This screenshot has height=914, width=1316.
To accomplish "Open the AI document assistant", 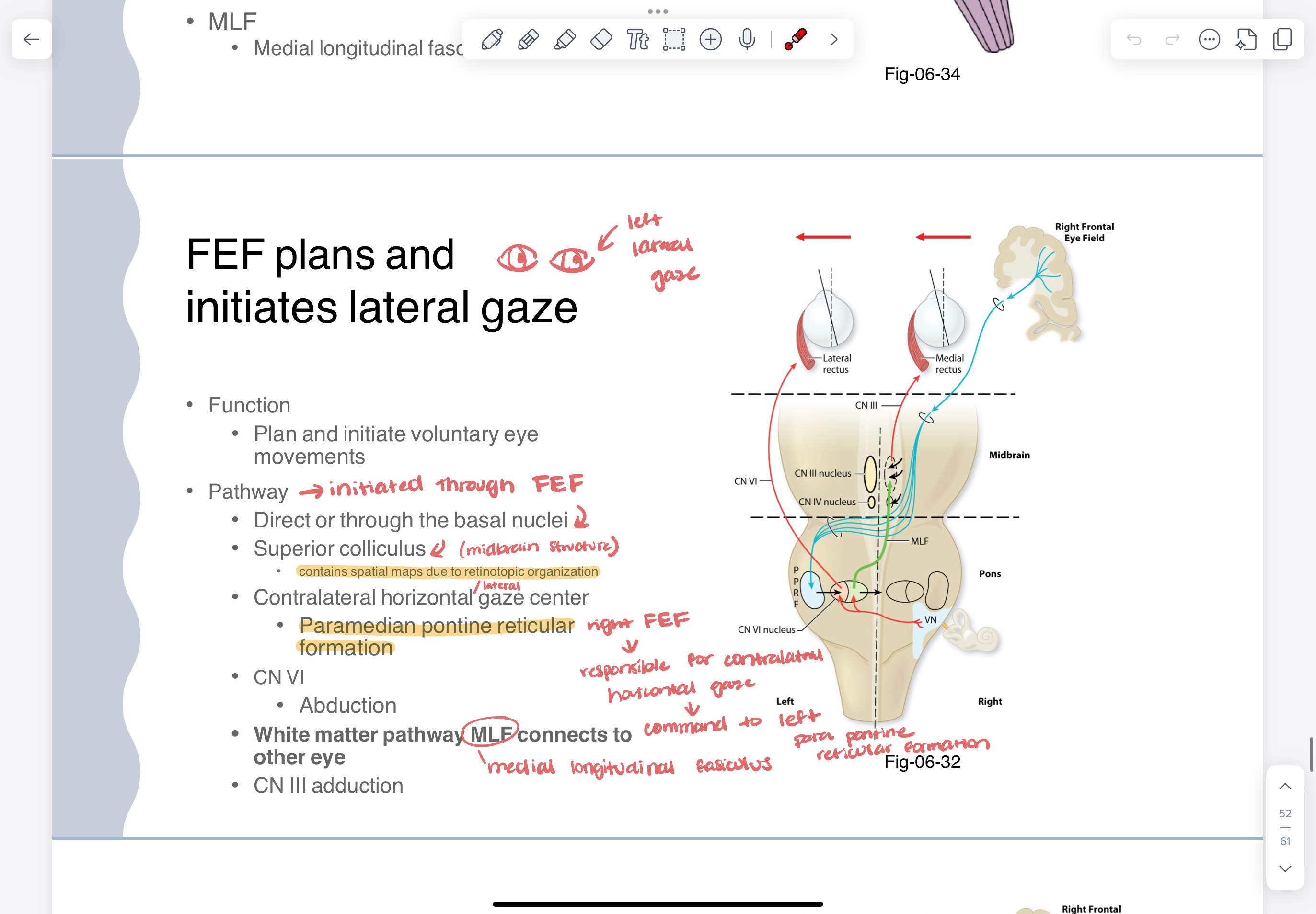I will click(1247, 39).
